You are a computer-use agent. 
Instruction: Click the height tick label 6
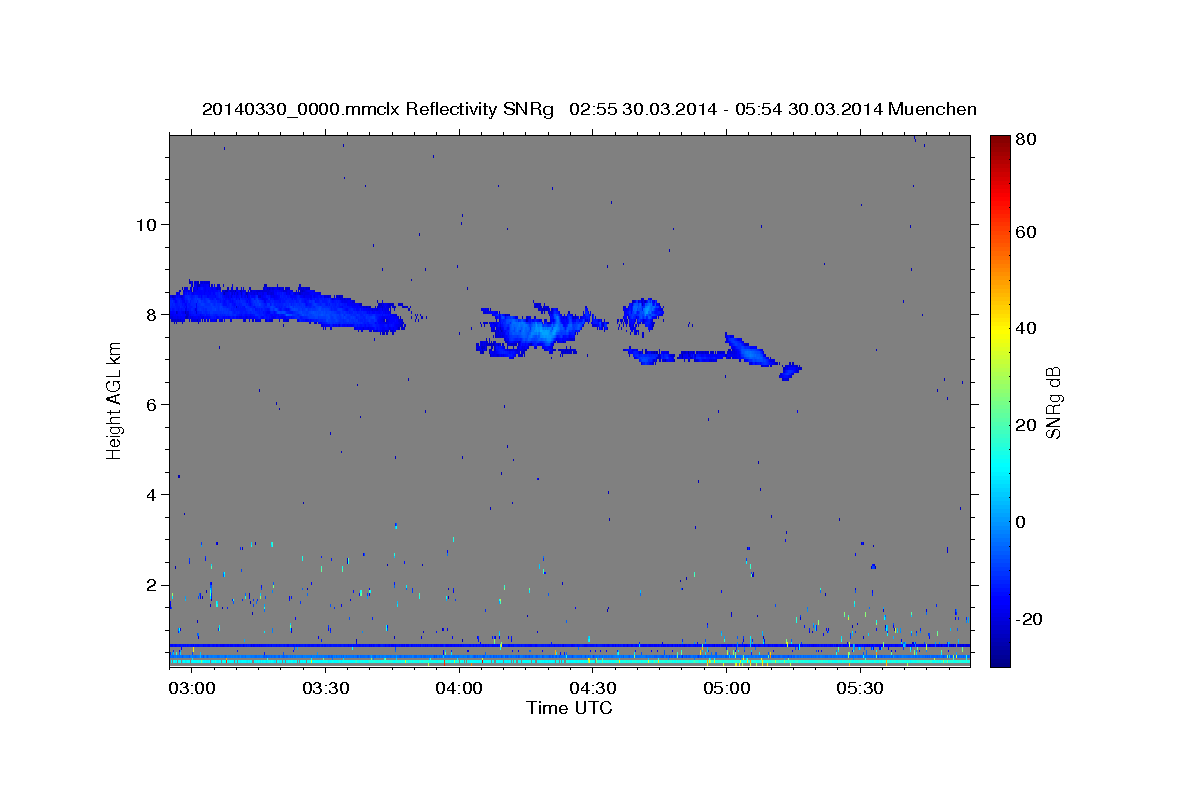point(150,404)
